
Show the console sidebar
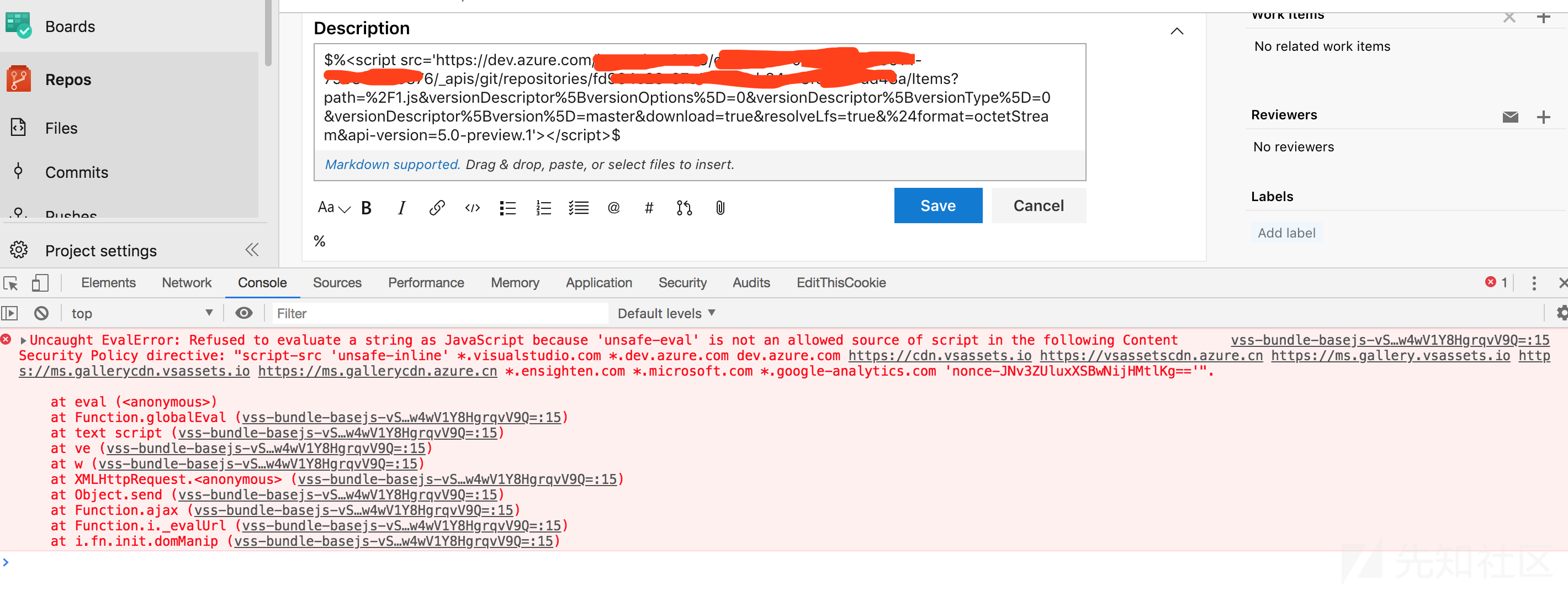(x=10, y=313)
